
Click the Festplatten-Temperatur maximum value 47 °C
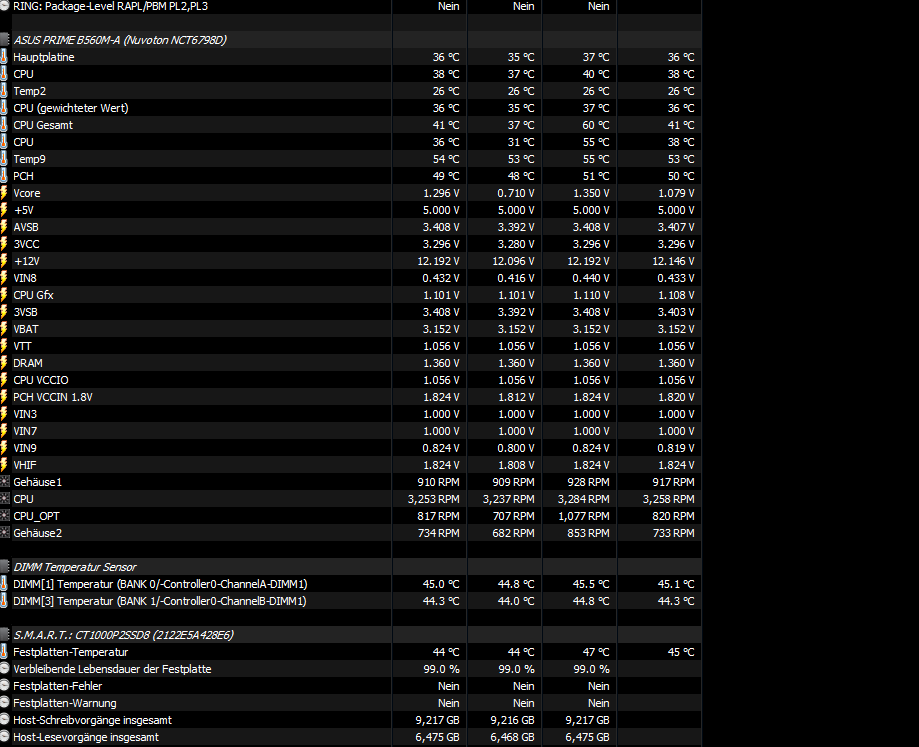pos(596,652)
